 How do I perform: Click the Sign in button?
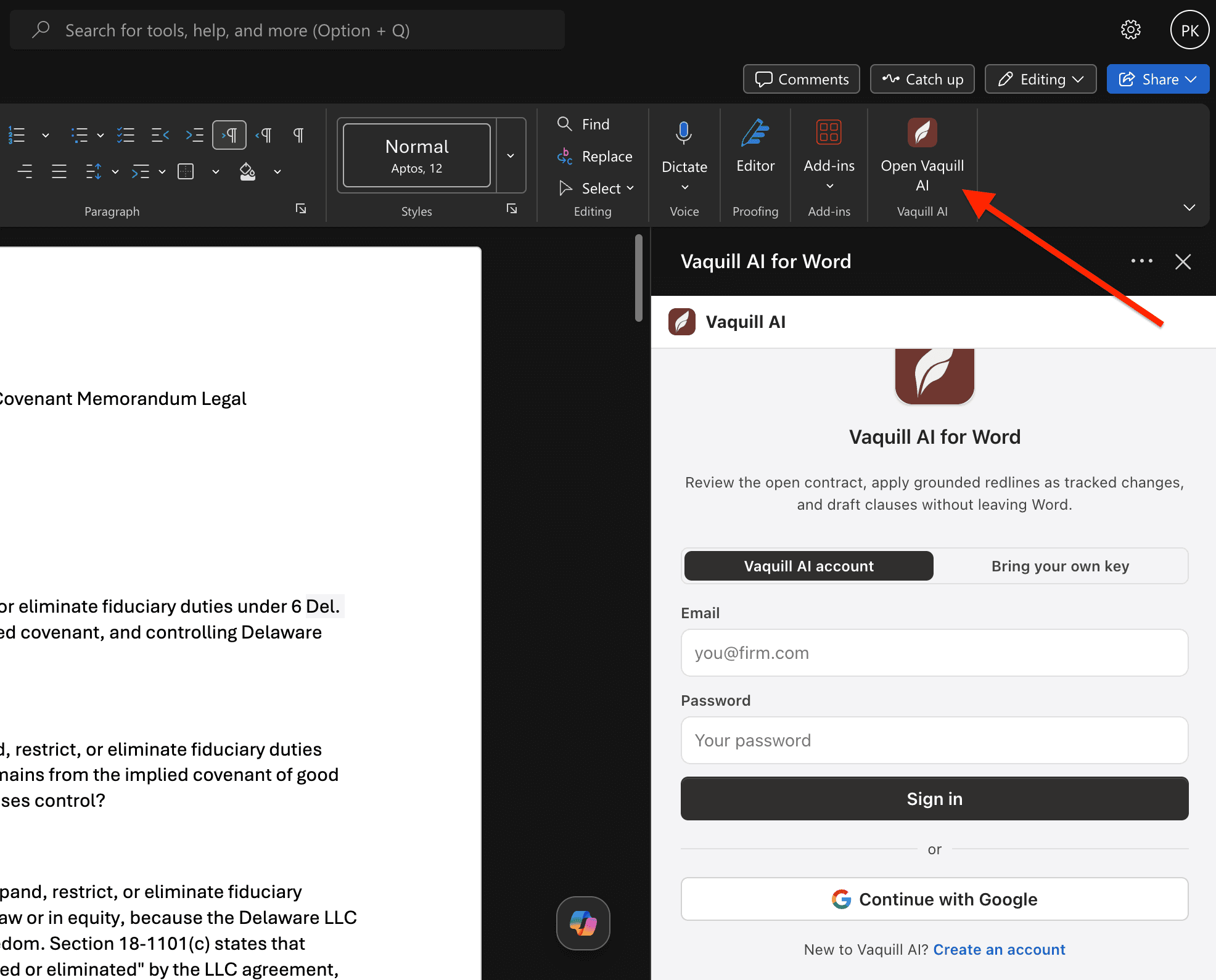[934, 799]
